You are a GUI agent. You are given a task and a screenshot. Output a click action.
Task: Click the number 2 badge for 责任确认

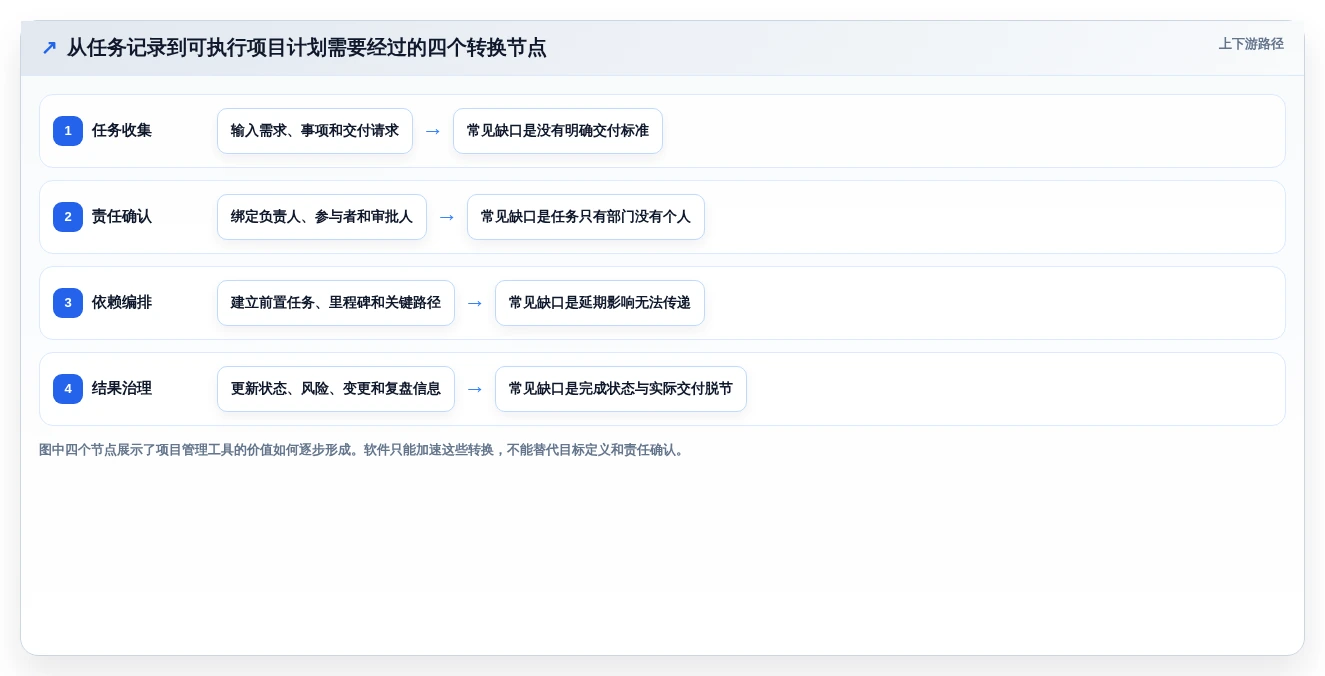pos(68,217)
